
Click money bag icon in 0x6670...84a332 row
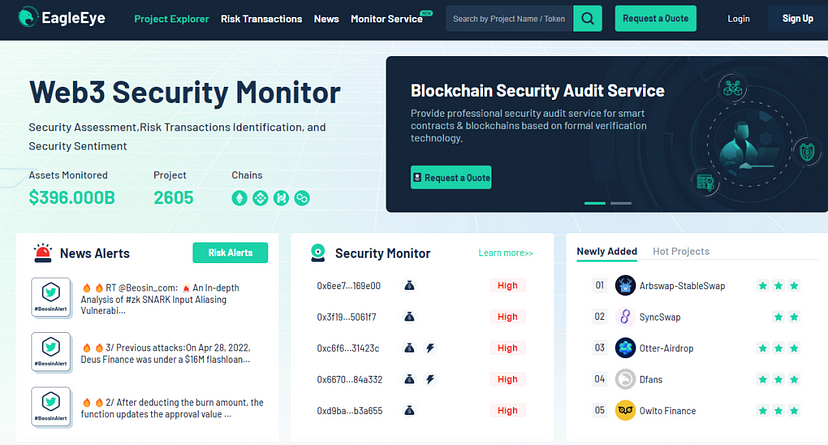[x=409, y=379]
